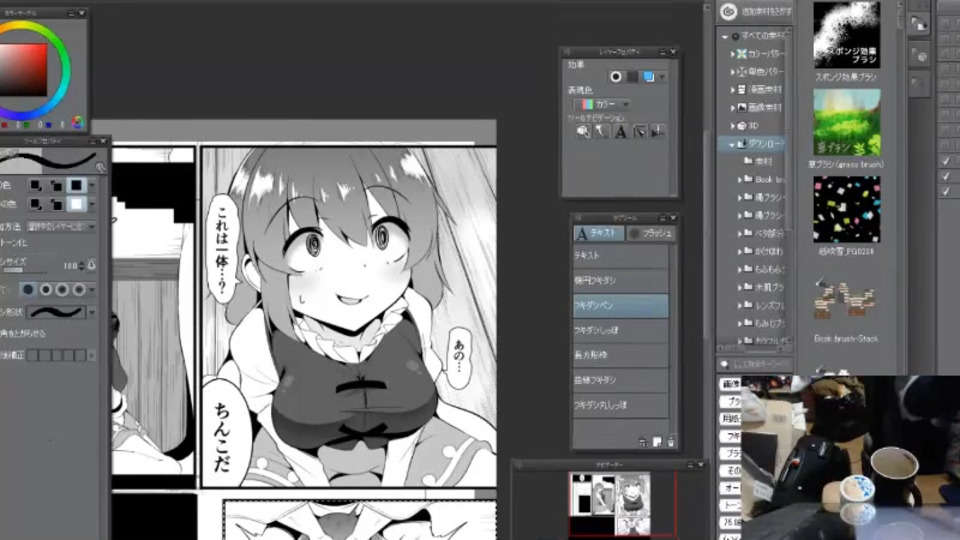Click inside the red saturation square
This screenshot has height=540, width=960.
click(x=23, y=70)
